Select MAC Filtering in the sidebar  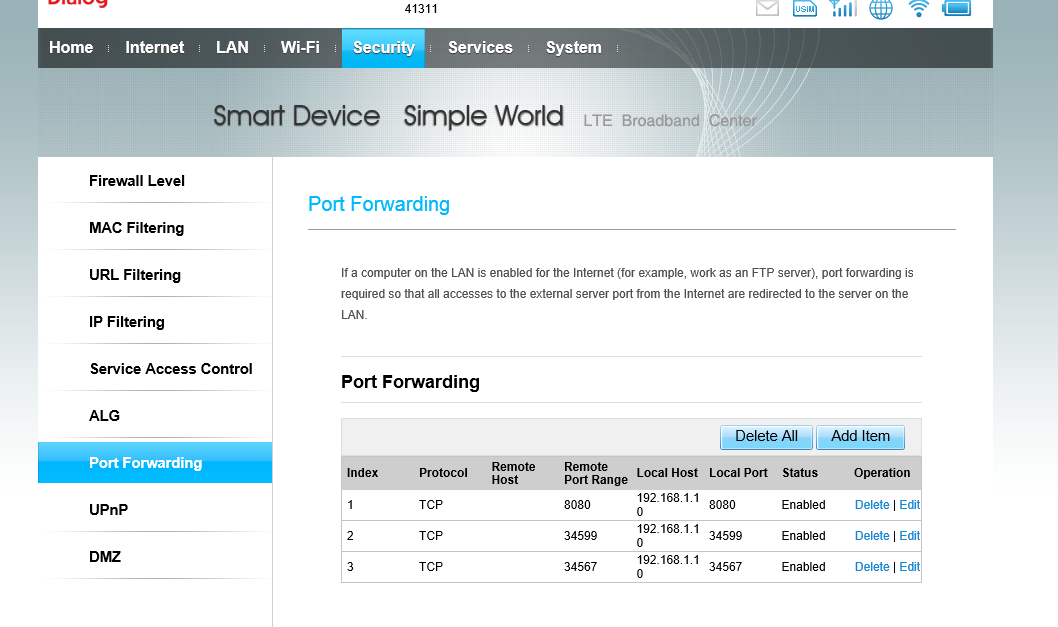pos(137,227)
